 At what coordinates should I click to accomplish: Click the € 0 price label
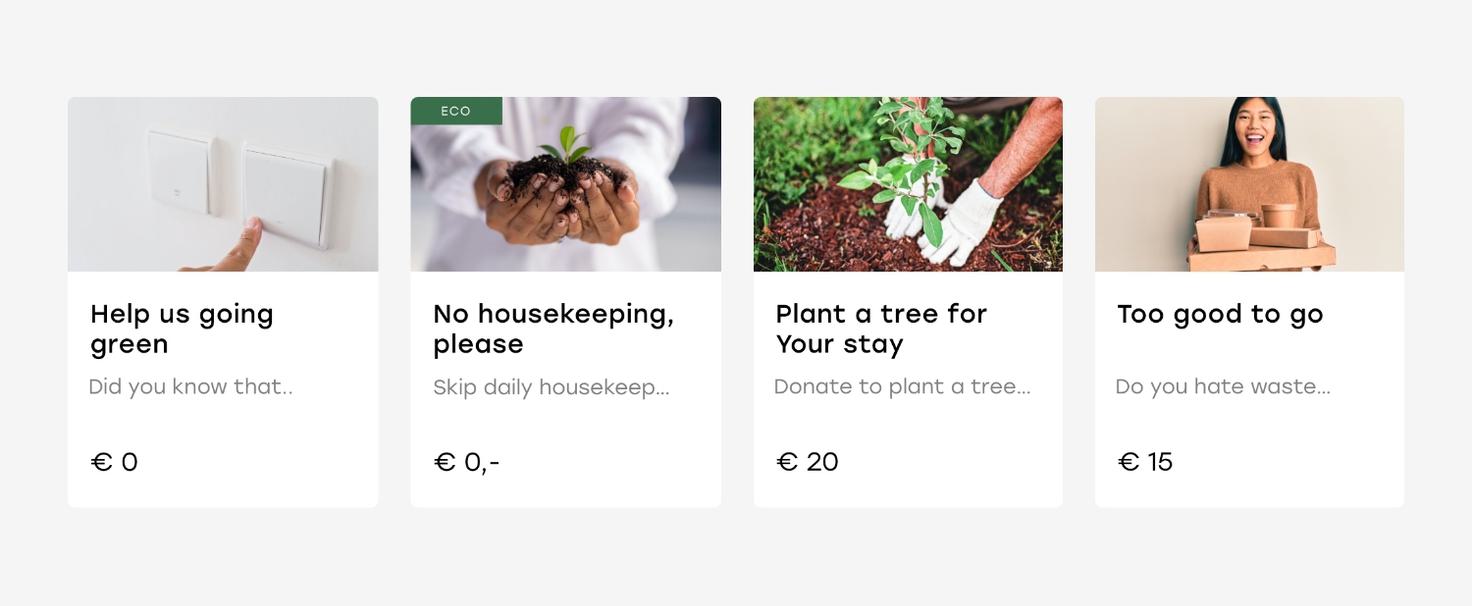[x=114, y=462]
